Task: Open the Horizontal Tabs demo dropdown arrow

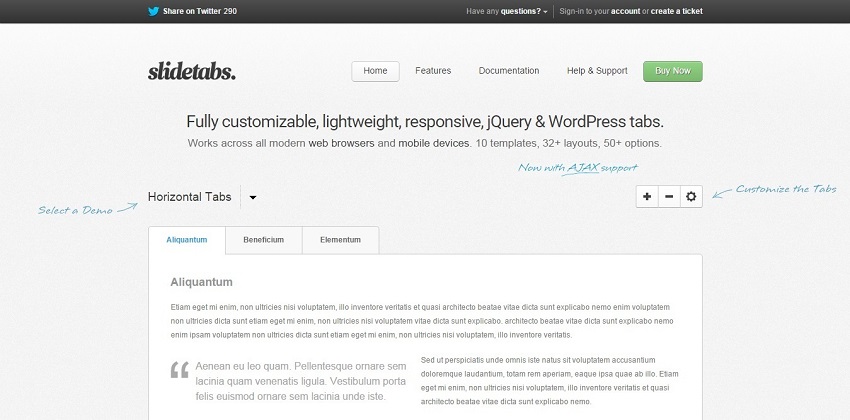Action: click(x=253, y=197)
